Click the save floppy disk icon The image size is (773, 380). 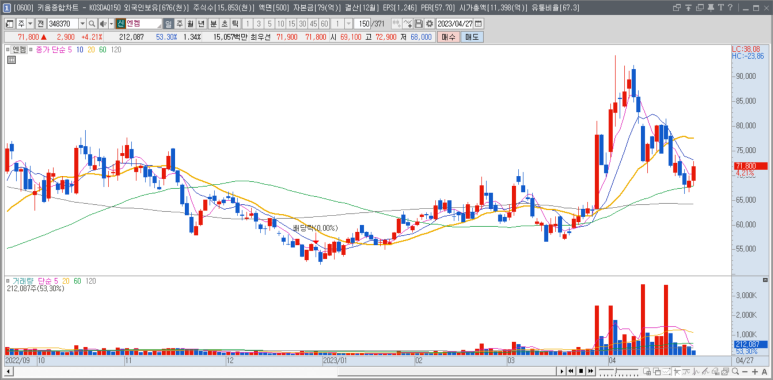coord(419,24)
